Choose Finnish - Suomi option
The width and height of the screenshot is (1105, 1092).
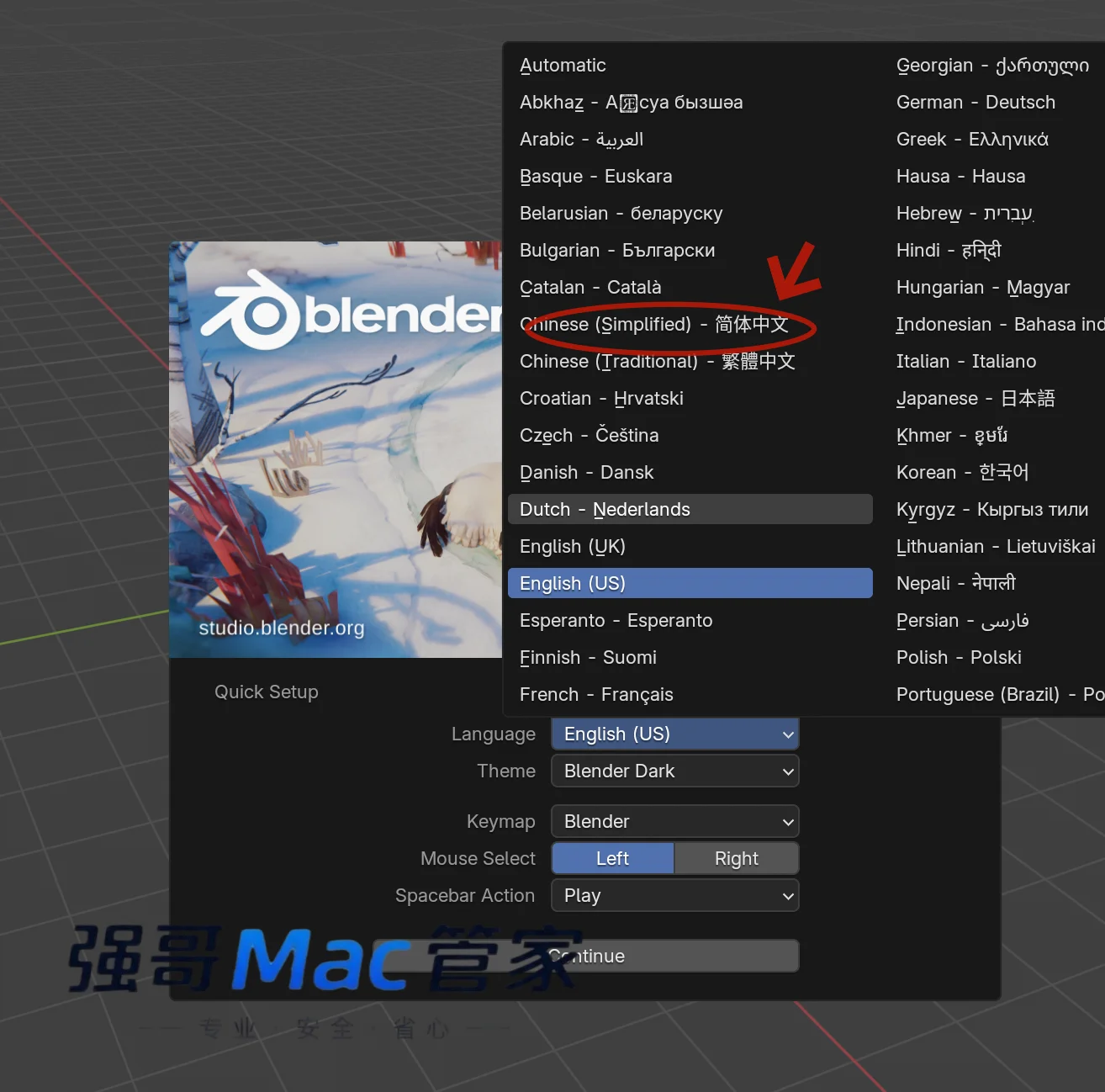pyautogui.click(x=690, y=657)
